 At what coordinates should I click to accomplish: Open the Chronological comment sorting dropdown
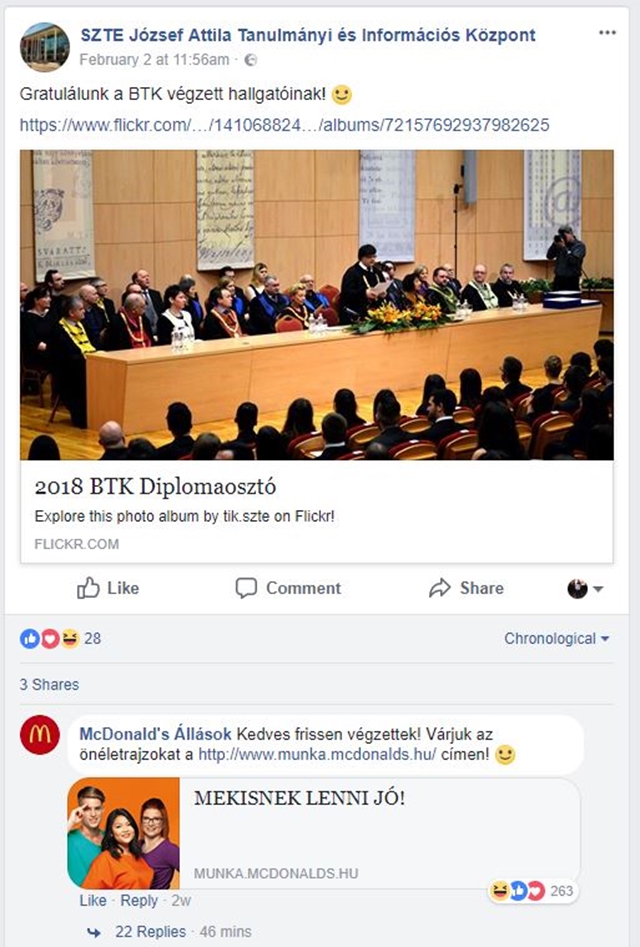[557, 638]
